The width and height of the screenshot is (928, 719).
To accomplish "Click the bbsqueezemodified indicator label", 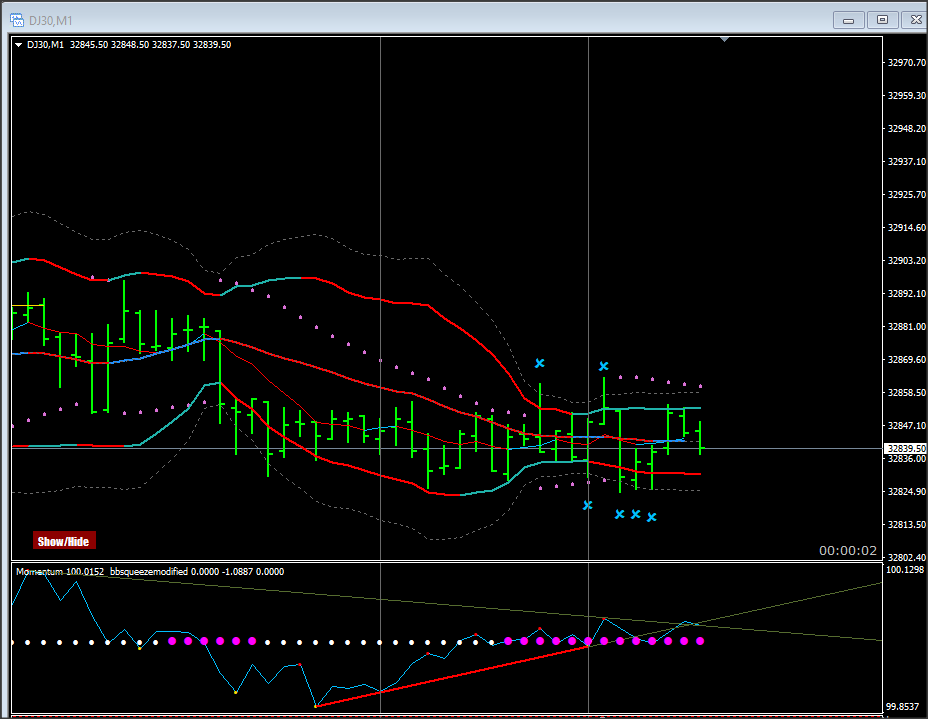I will pos(197,572).
